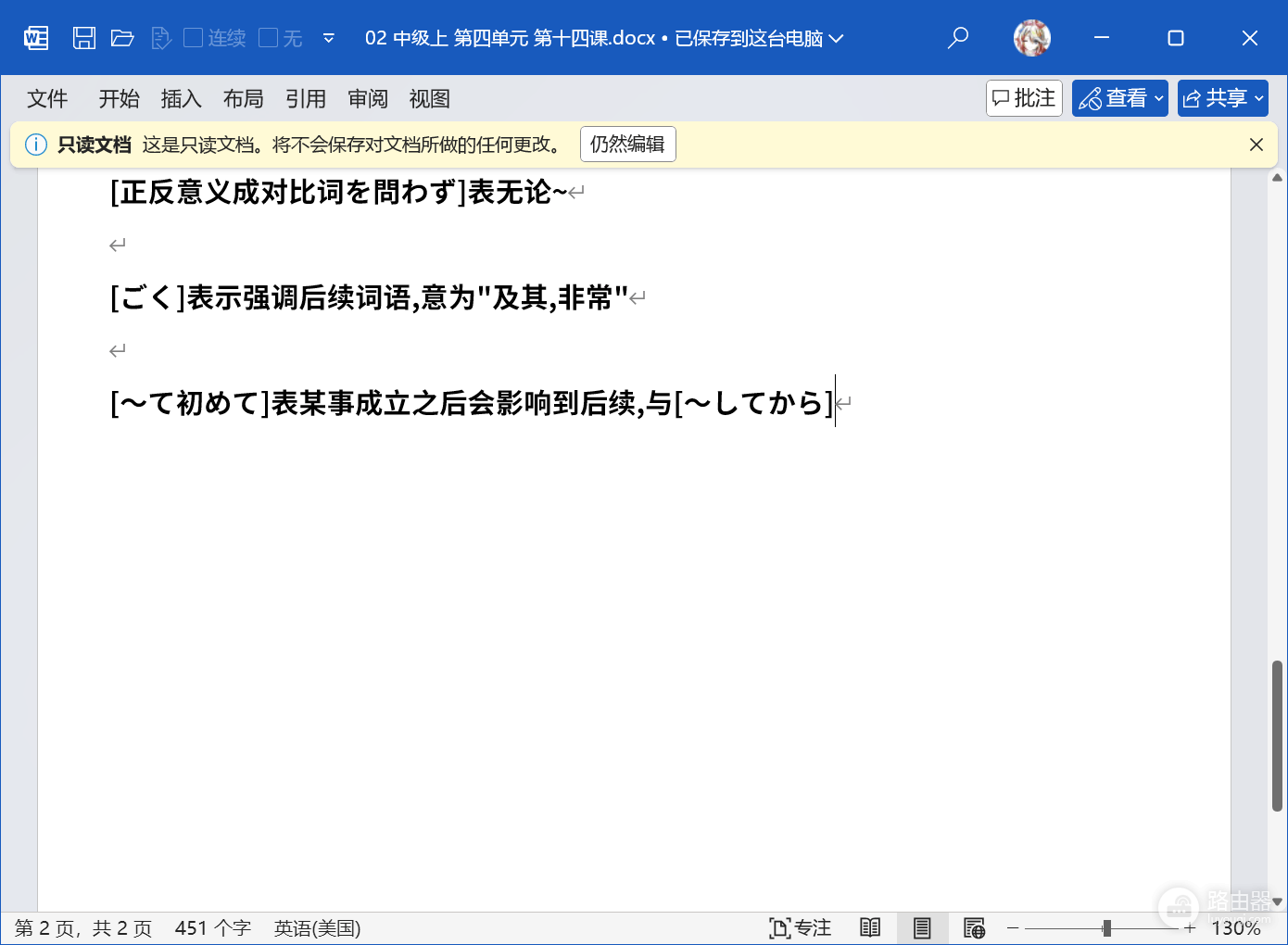Screen dimensions: 1288x945
Task: Open the user account avatar
Action: [1031, 38]
